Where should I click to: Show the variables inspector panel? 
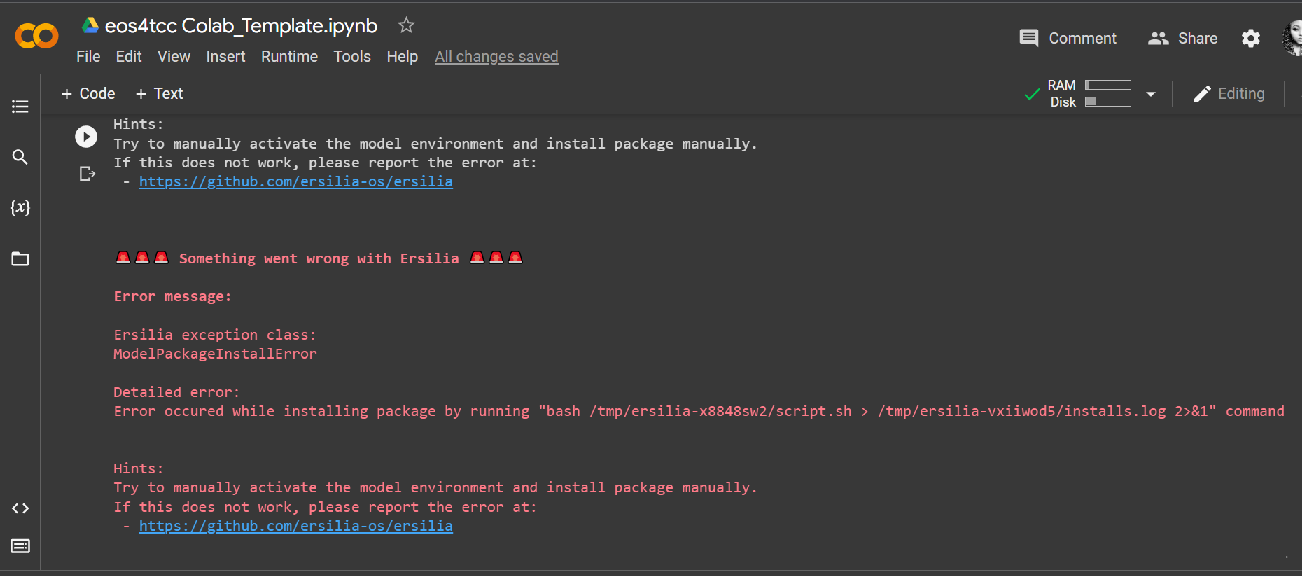20,207
